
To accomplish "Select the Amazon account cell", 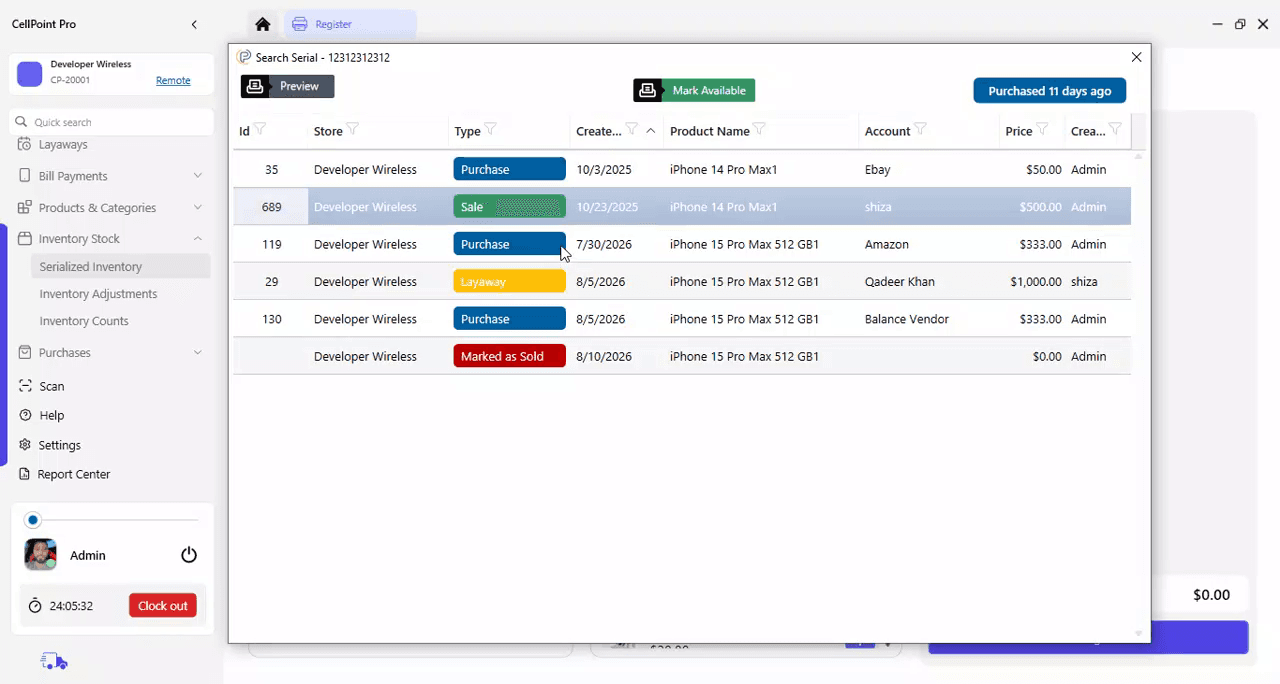I will click(886, 244).
